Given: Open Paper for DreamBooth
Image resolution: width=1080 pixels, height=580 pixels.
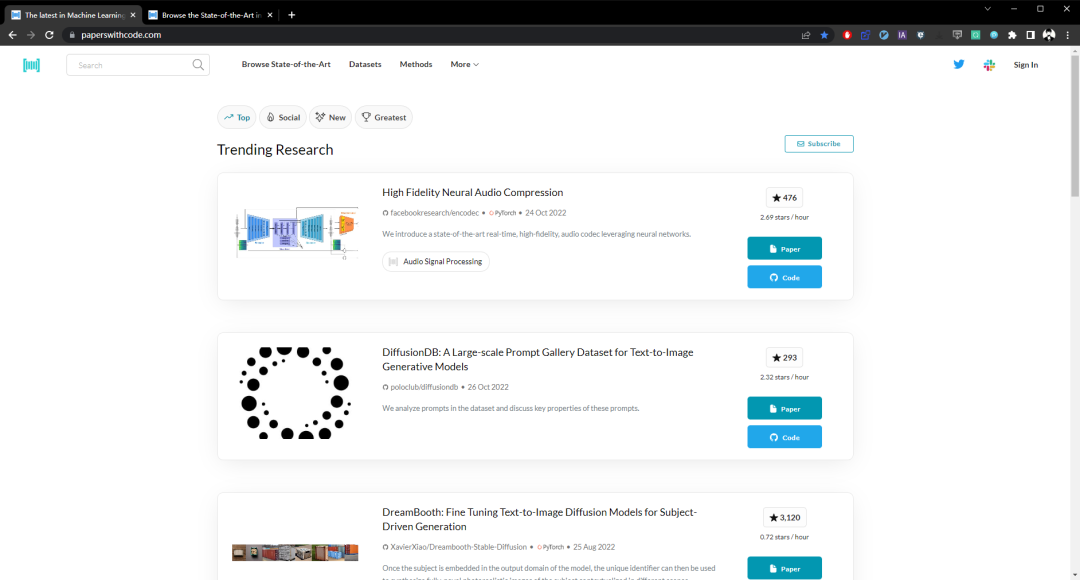Looking at the screenshot, I should coord(785,568).
